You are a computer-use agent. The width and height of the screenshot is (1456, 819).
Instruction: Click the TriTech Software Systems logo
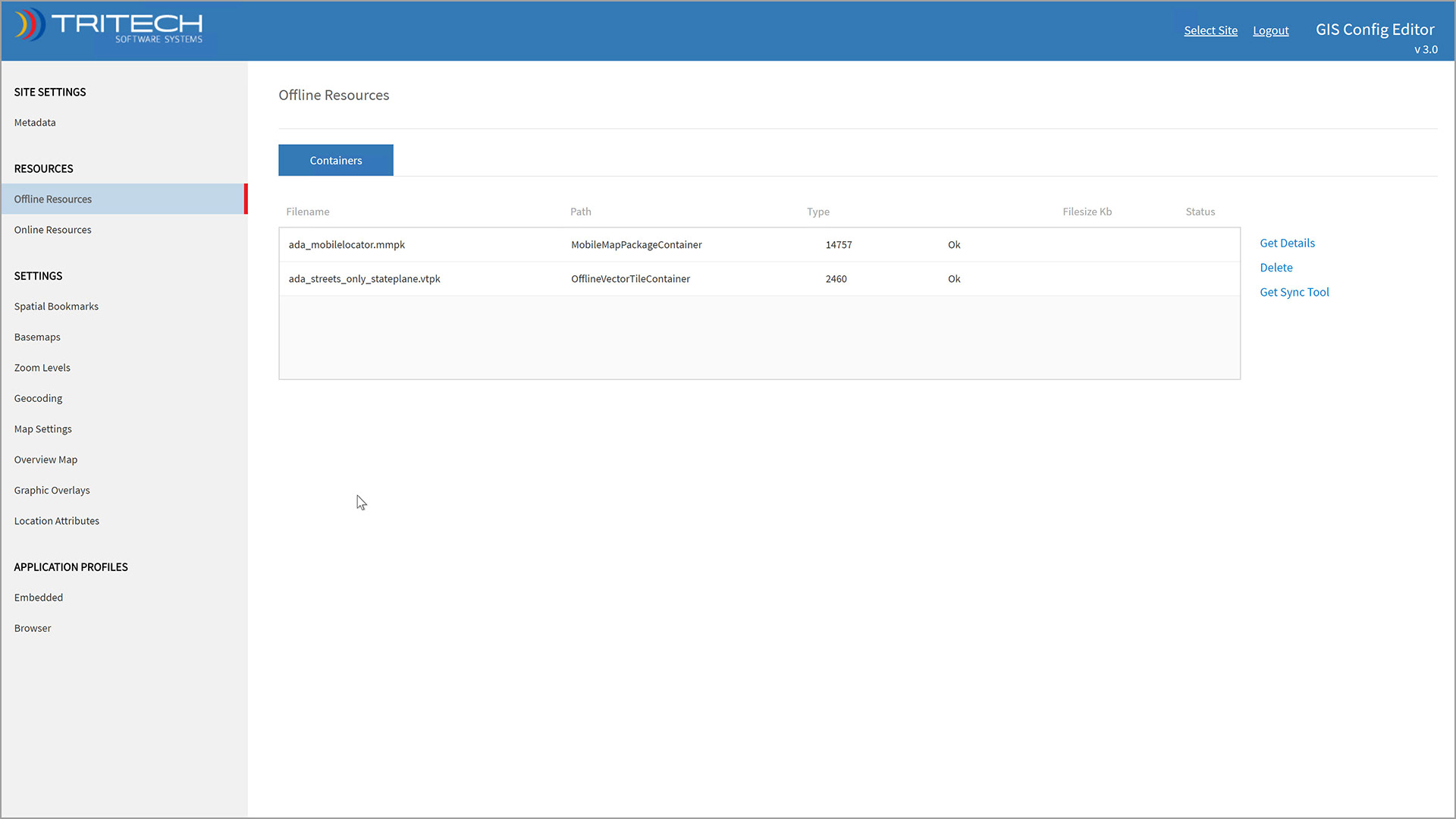[108, 26]
